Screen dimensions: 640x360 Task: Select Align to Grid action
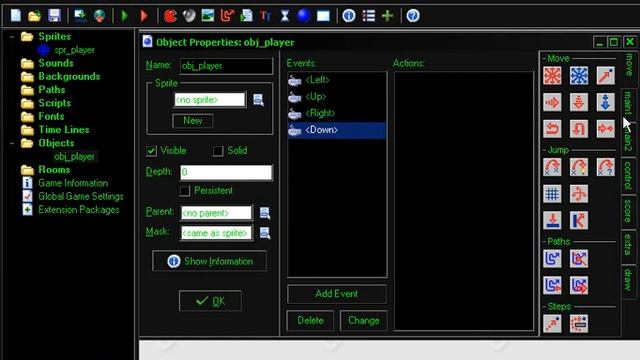(x=552, y=193)
